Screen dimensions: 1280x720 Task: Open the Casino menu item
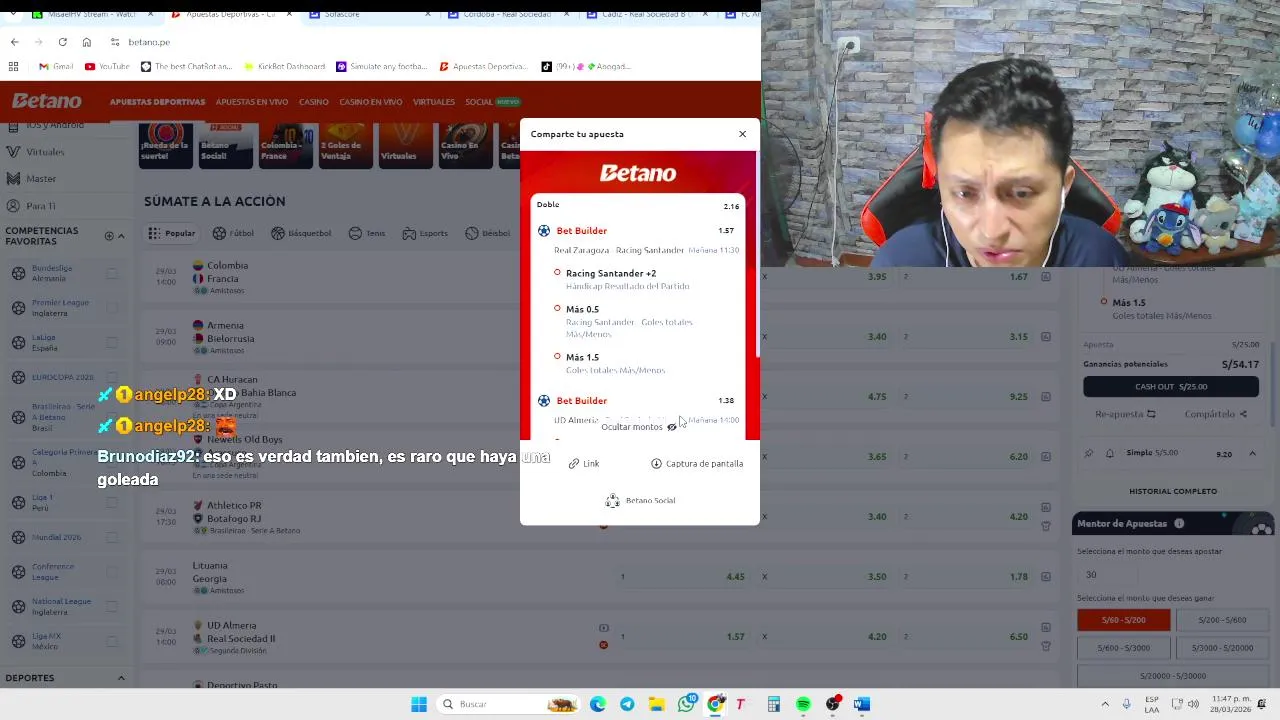pos(313,102)
